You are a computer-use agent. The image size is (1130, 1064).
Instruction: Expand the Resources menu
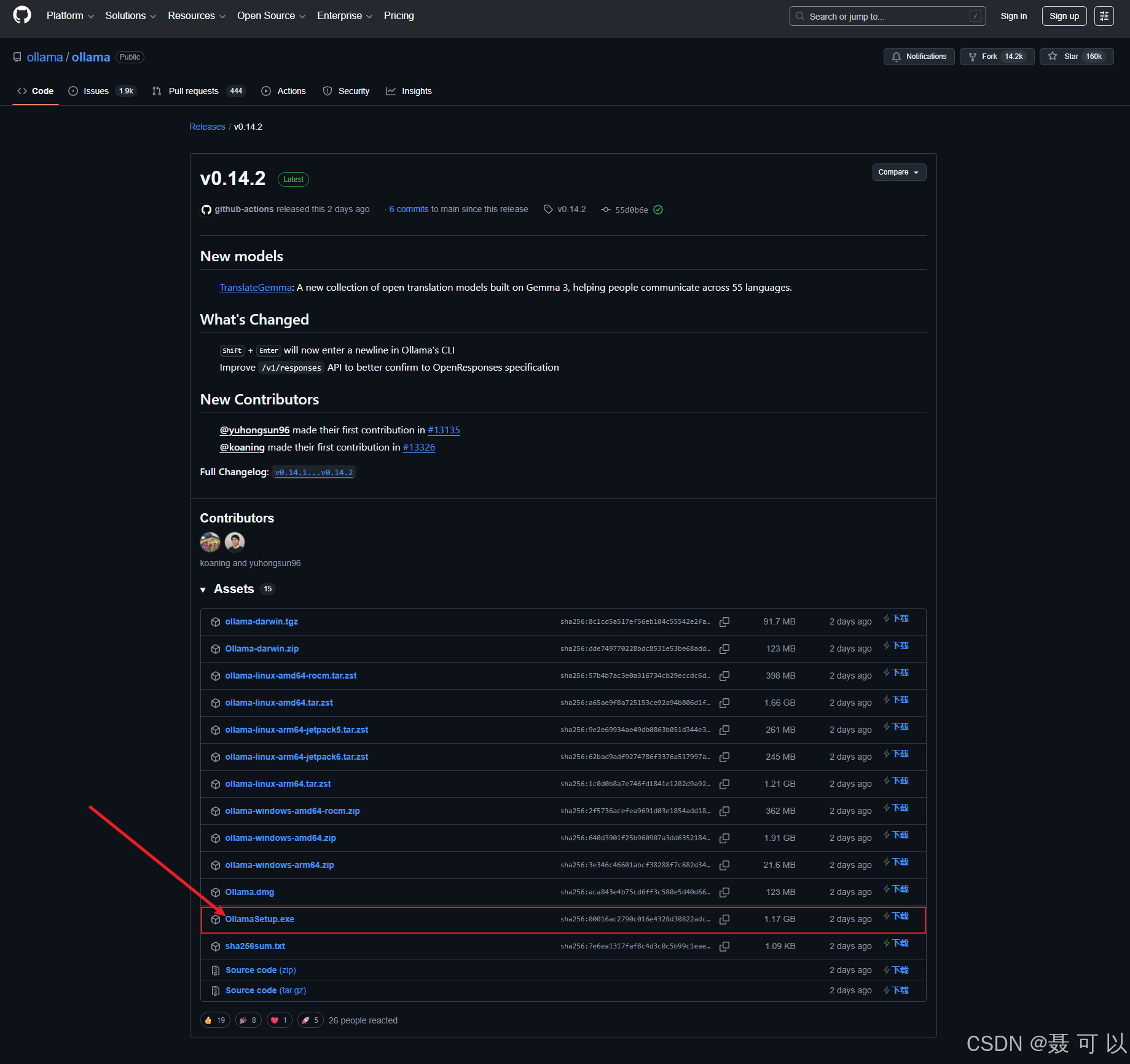tap(197, 16)
